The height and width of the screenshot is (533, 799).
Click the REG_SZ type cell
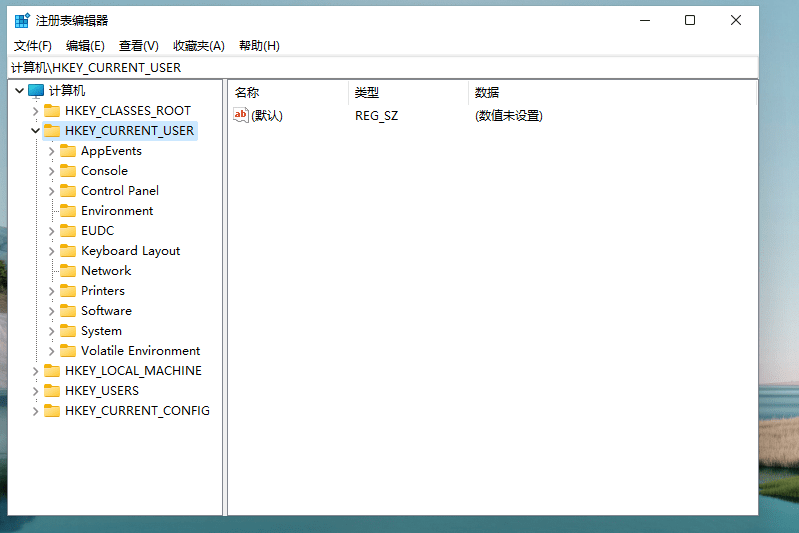click(377, 116)
